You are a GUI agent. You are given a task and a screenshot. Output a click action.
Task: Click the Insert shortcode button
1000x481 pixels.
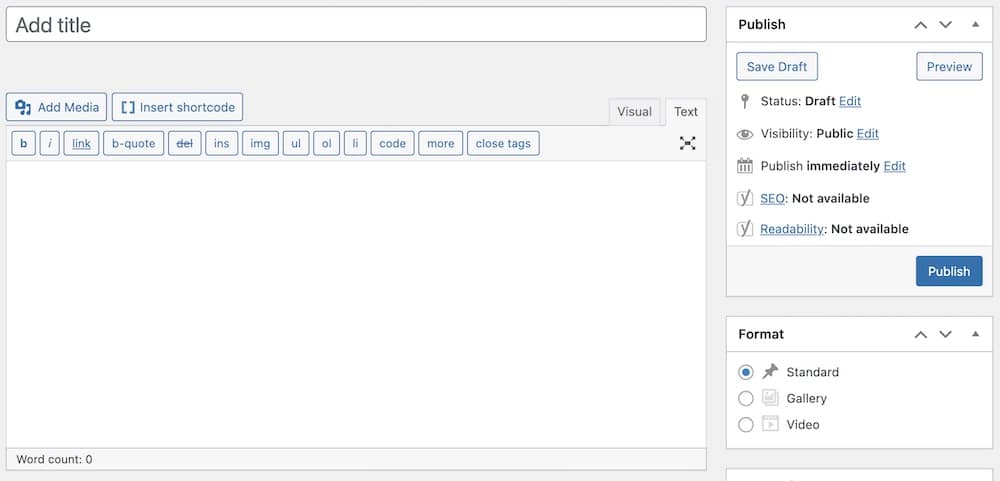click(x=177, y=107)
